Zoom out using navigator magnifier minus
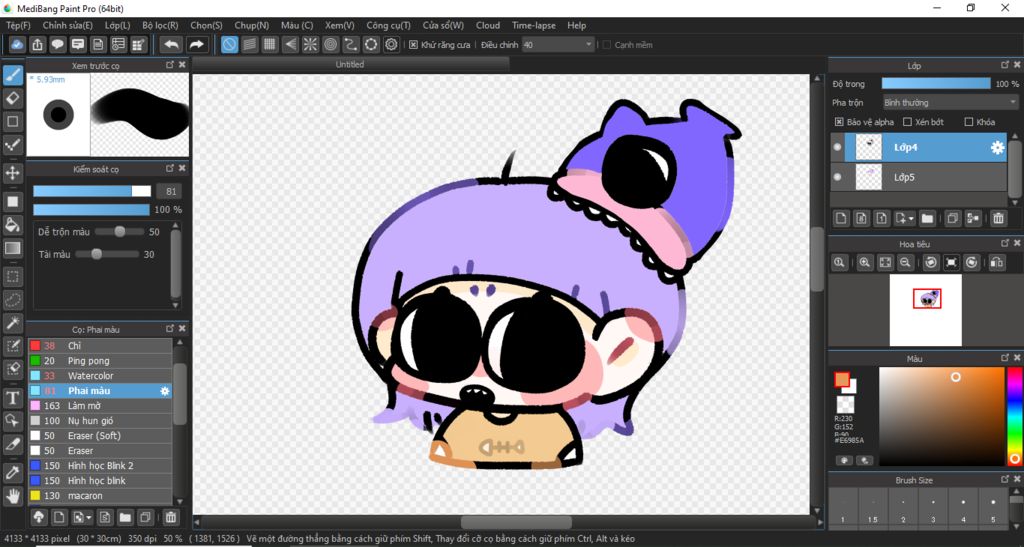1024x547 pixels. tap(905, 262)
